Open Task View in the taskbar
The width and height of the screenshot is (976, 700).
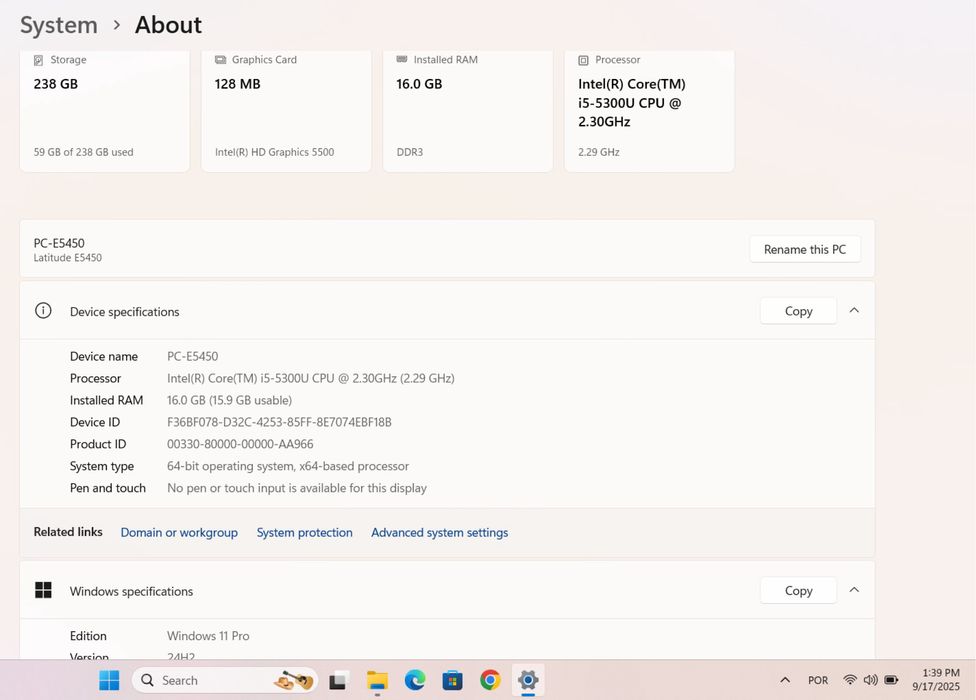(337, 681)
